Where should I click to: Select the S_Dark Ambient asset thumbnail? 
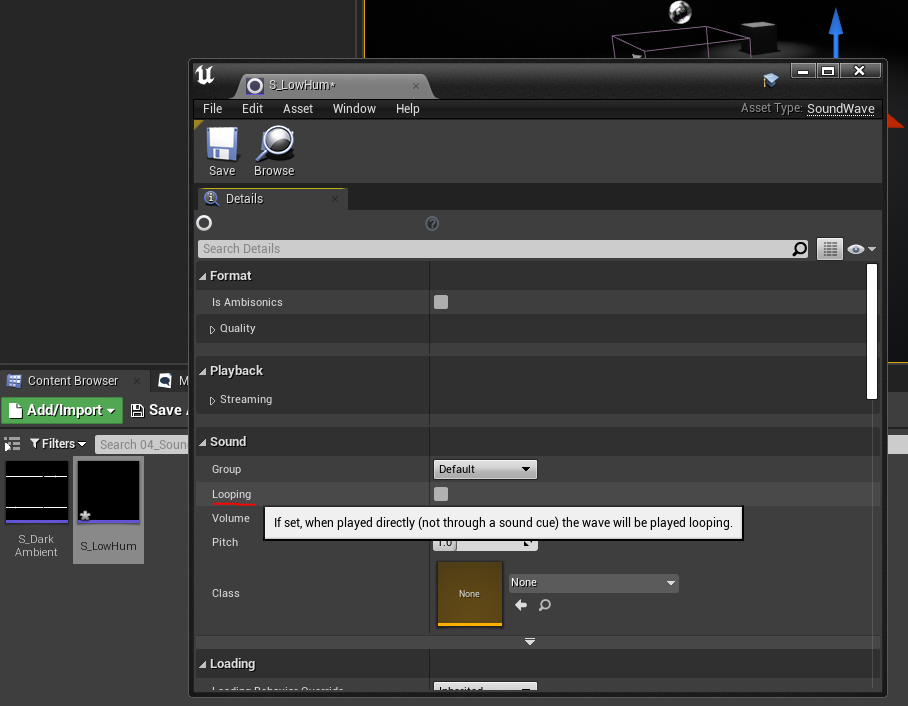[37, 492]
